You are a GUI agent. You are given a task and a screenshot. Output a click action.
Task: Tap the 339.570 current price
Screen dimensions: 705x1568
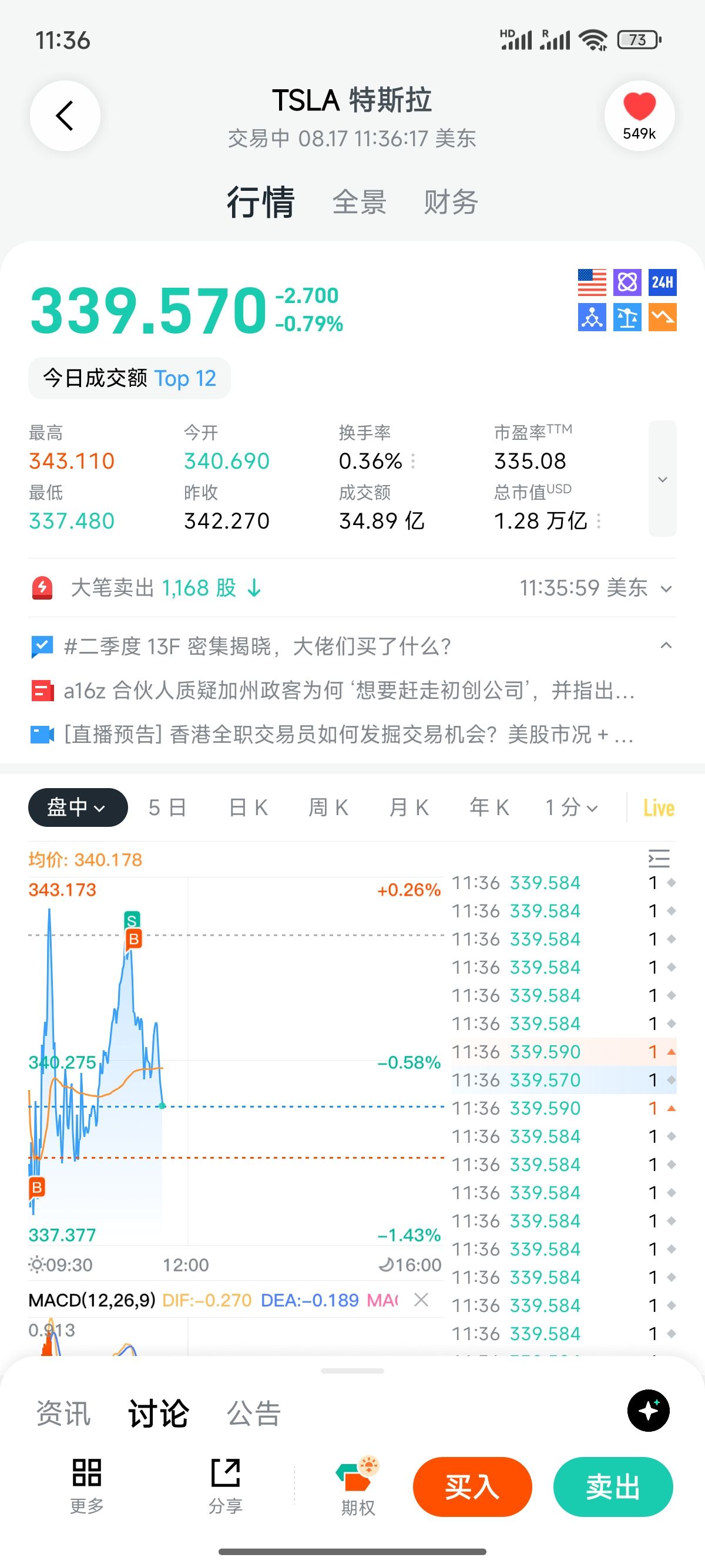point(149,311)
